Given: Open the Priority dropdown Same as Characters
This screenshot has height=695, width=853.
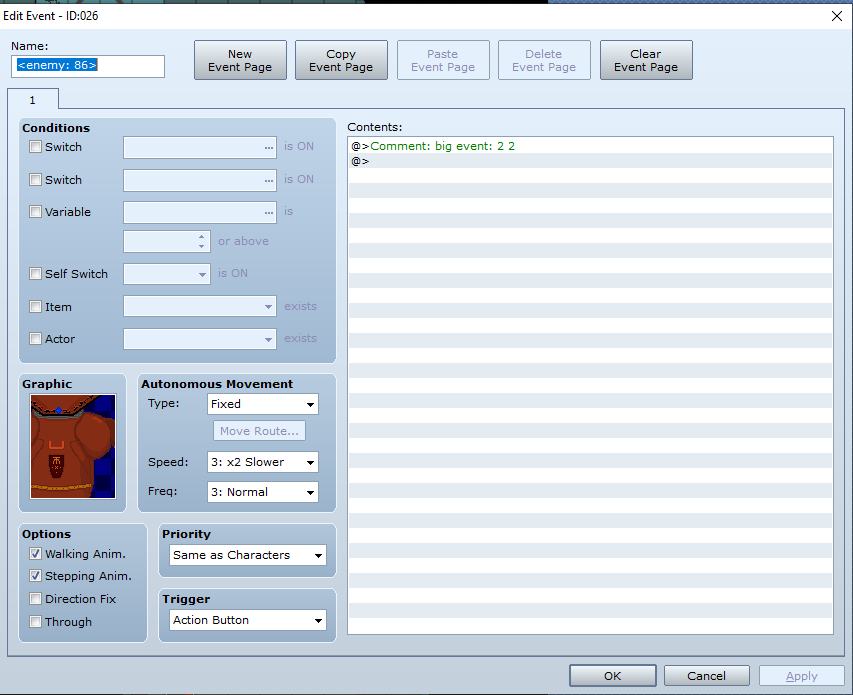Looking at the screenshot, I should (248, 555).
